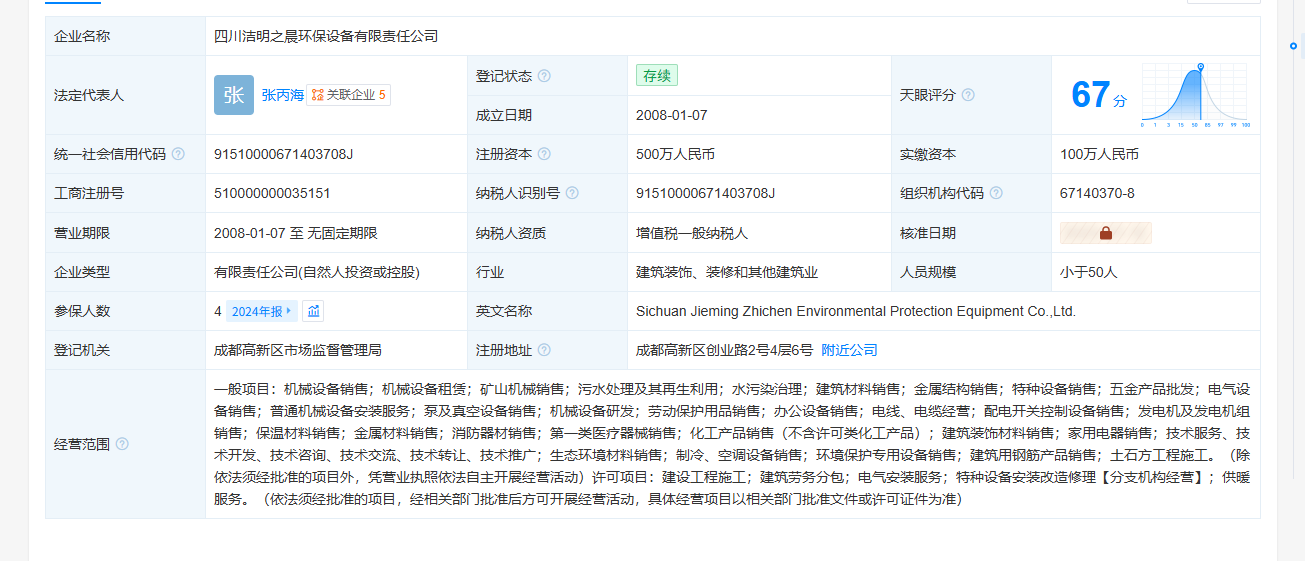Click the 存续 registration status badge
The width and height of the screenshot is (1305, 561).
(657, 76)
